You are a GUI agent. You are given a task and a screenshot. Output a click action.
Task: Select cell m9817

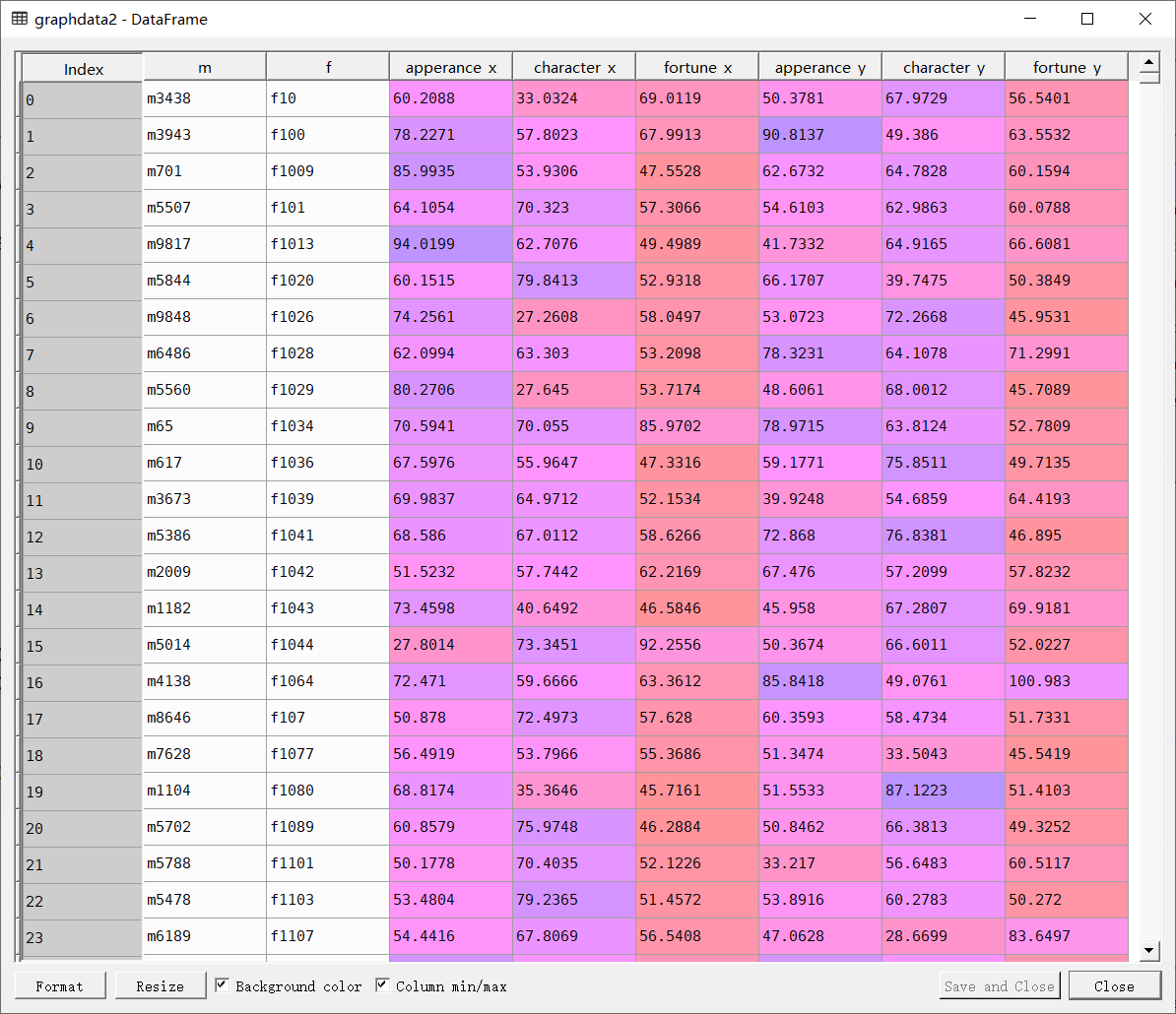205,244
